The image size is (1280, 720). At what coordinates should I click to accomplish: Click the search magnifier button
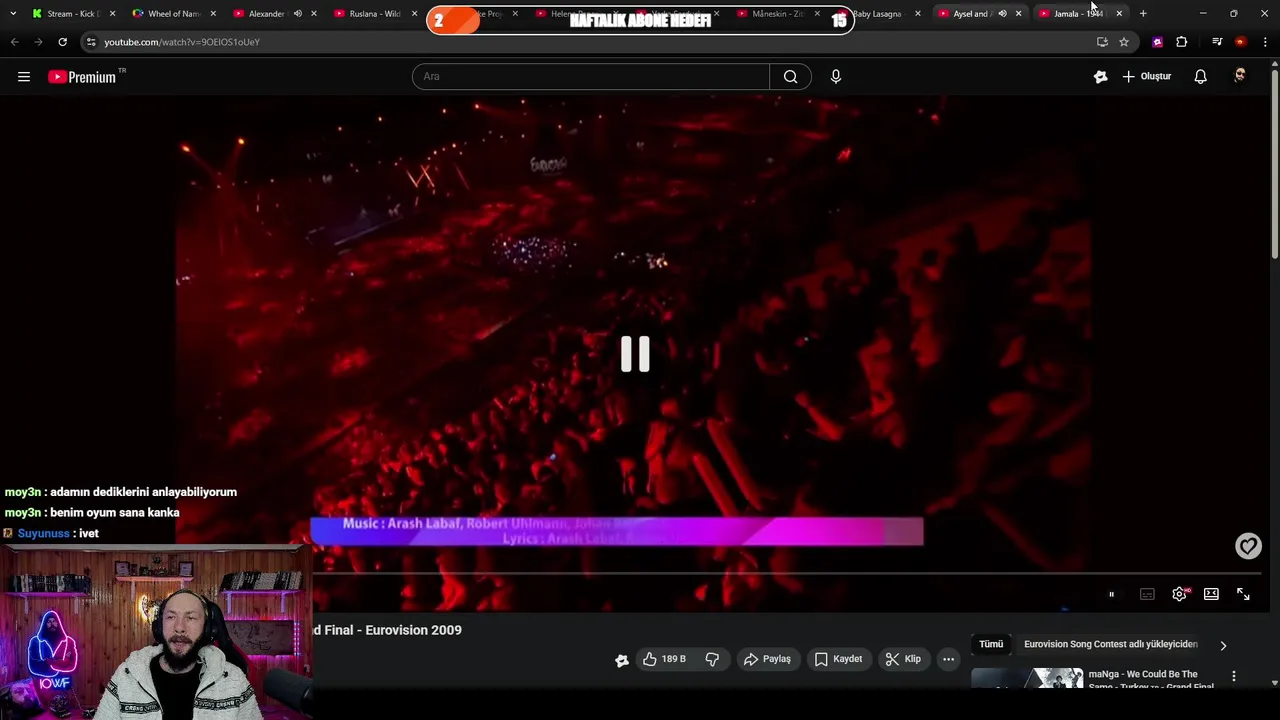tap(790, 76)
